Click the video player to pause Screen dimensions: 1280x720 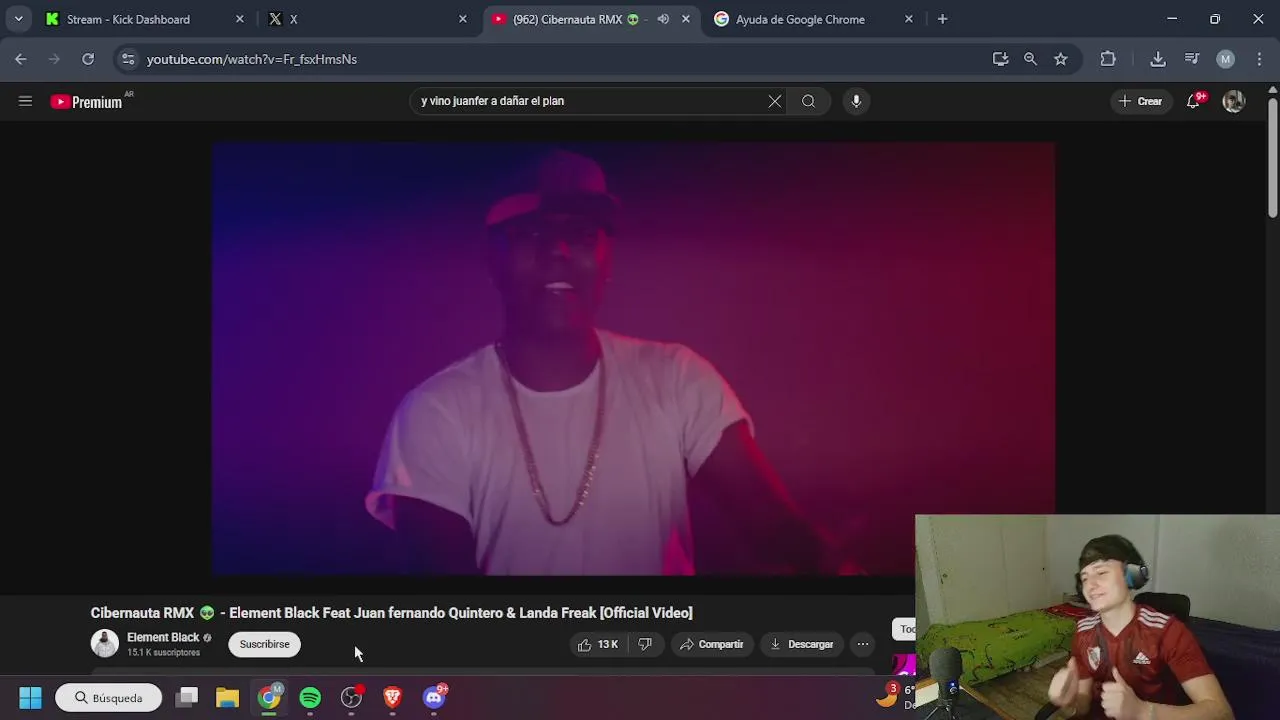(x=633, y=359)
